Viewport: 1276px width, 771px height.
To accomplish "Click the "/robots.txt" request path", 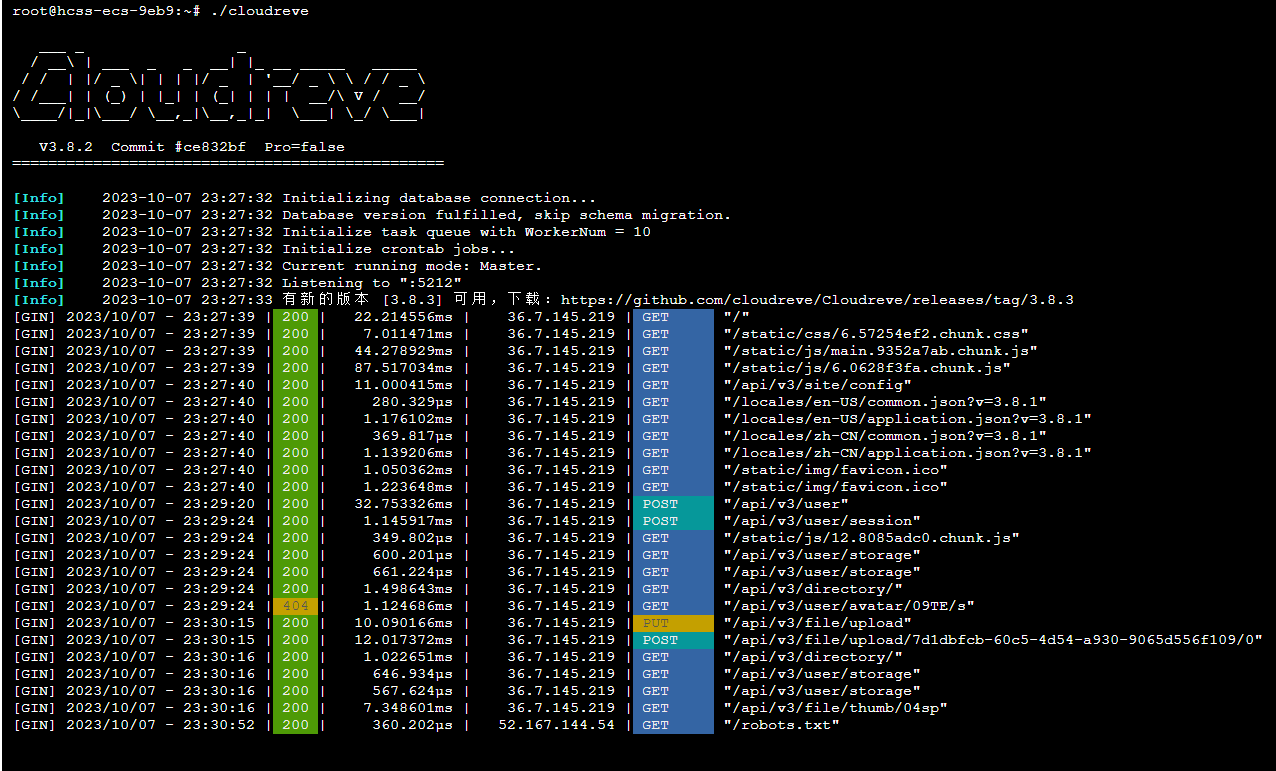I will pos(781,725).
